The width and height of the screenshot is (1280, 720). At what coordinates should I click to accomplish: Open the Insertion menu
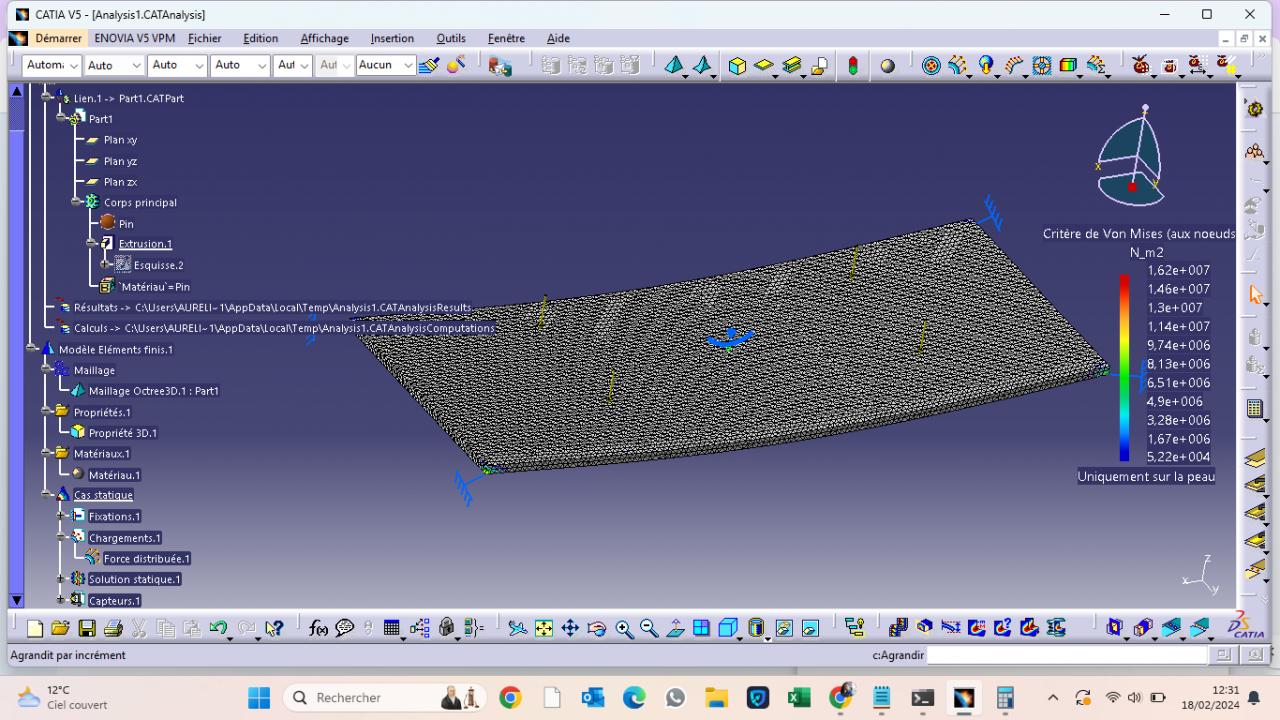point(391,38)
